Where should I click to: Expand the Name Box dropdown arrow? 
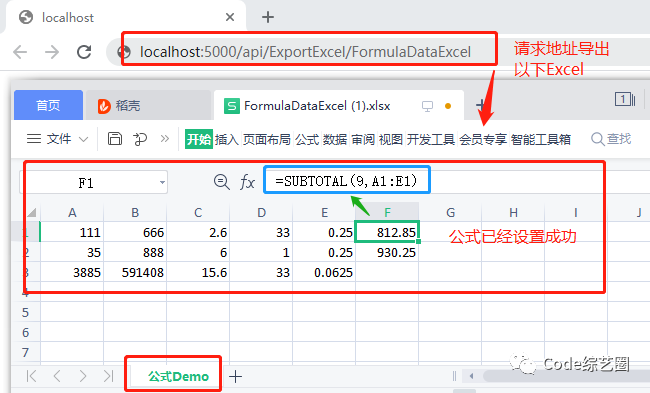[x=162, y=182]
